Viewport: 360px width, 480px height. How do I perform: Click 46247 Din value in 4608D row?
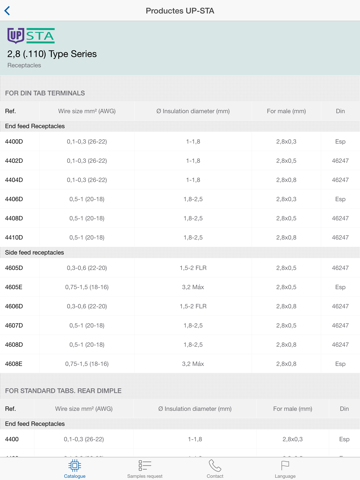[x=340, y=345]
